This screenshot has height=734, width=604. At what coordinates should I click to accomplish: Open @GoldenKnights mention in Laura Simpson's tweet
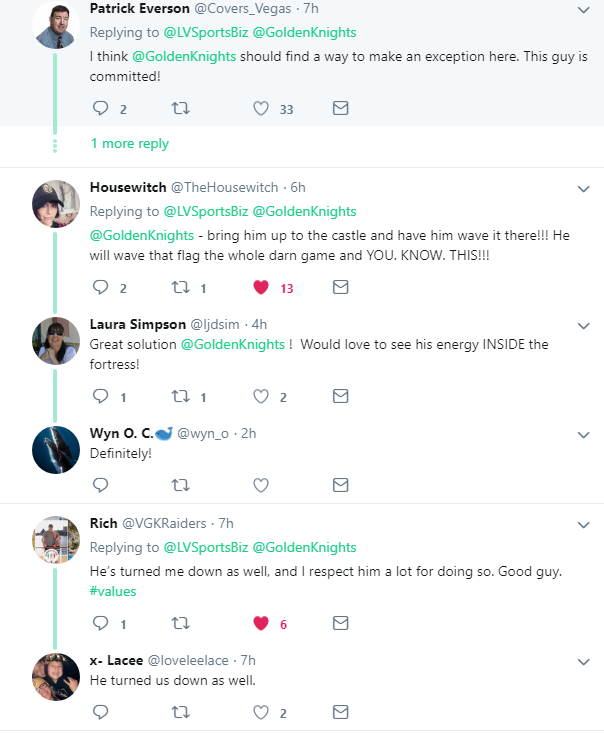click(234, 344)
